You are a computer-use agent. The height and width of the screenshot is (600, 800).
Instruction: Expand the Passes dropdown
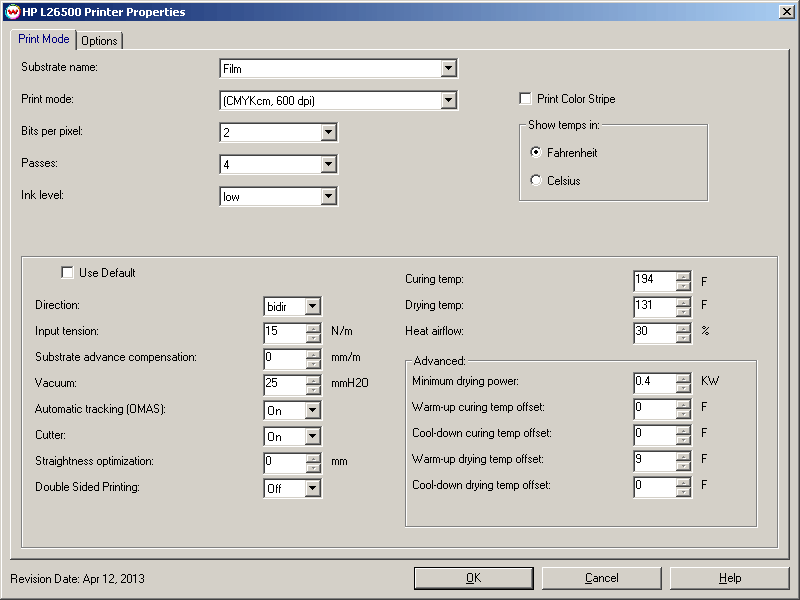click(329, 165)
